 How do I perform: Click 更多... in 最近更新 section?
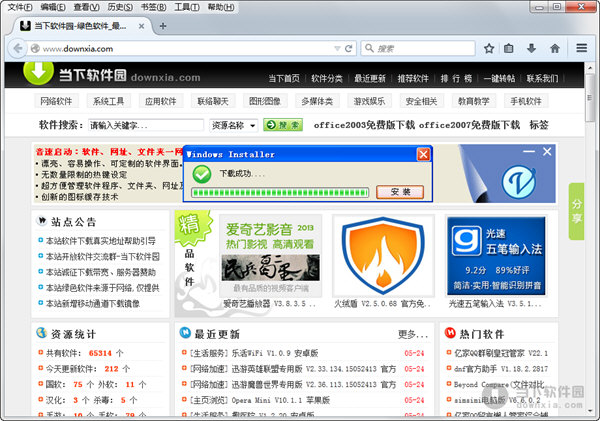point(412,335)
